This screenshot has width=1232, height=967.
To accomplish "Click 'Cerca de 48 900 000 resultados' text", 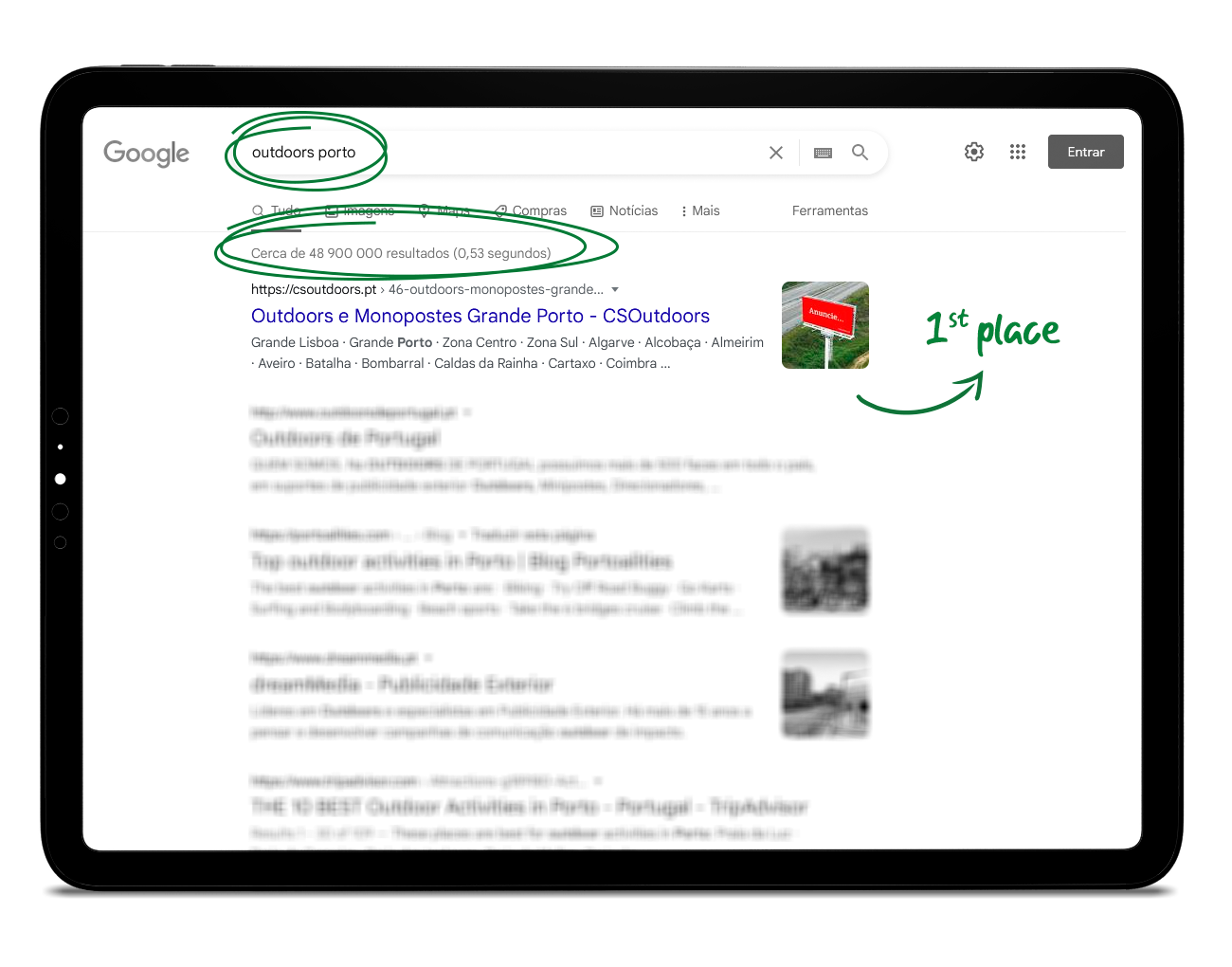I will click(350, 253).
